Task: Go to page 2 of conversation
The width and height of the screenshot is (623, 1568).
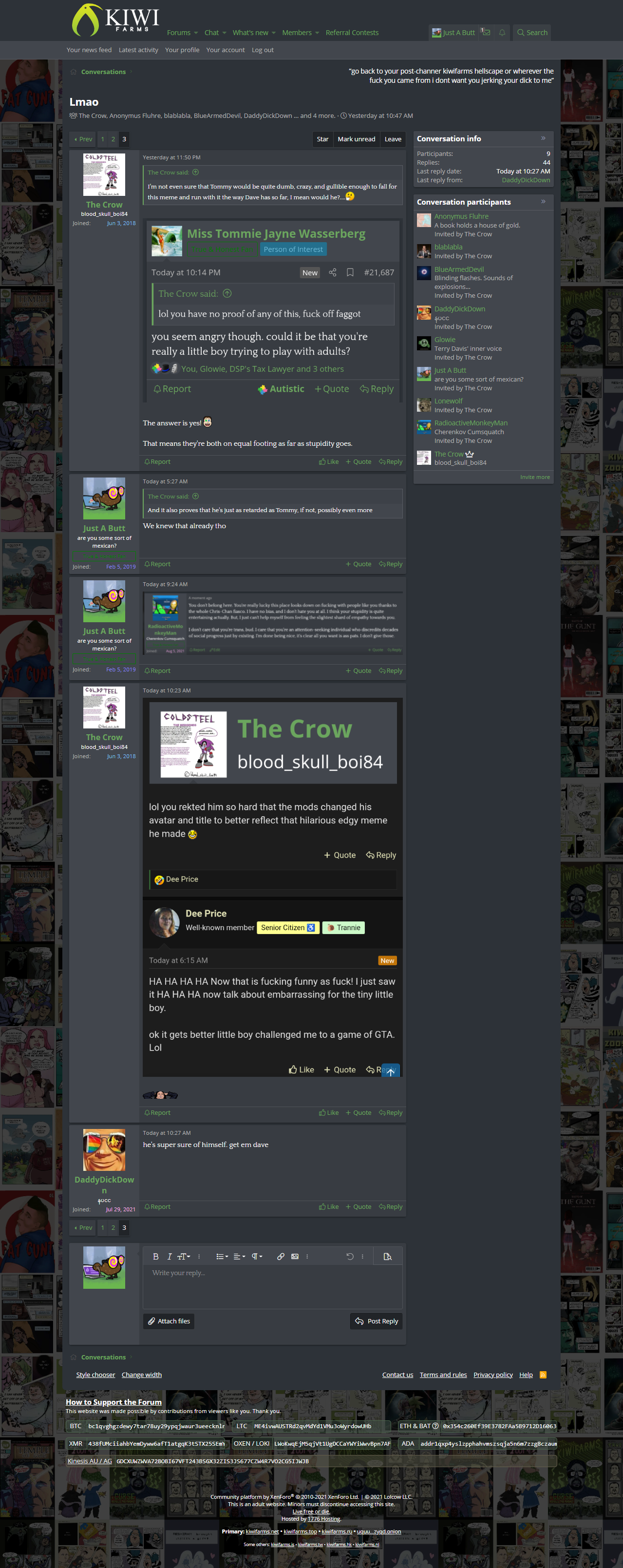Action: tap(113, 139)
